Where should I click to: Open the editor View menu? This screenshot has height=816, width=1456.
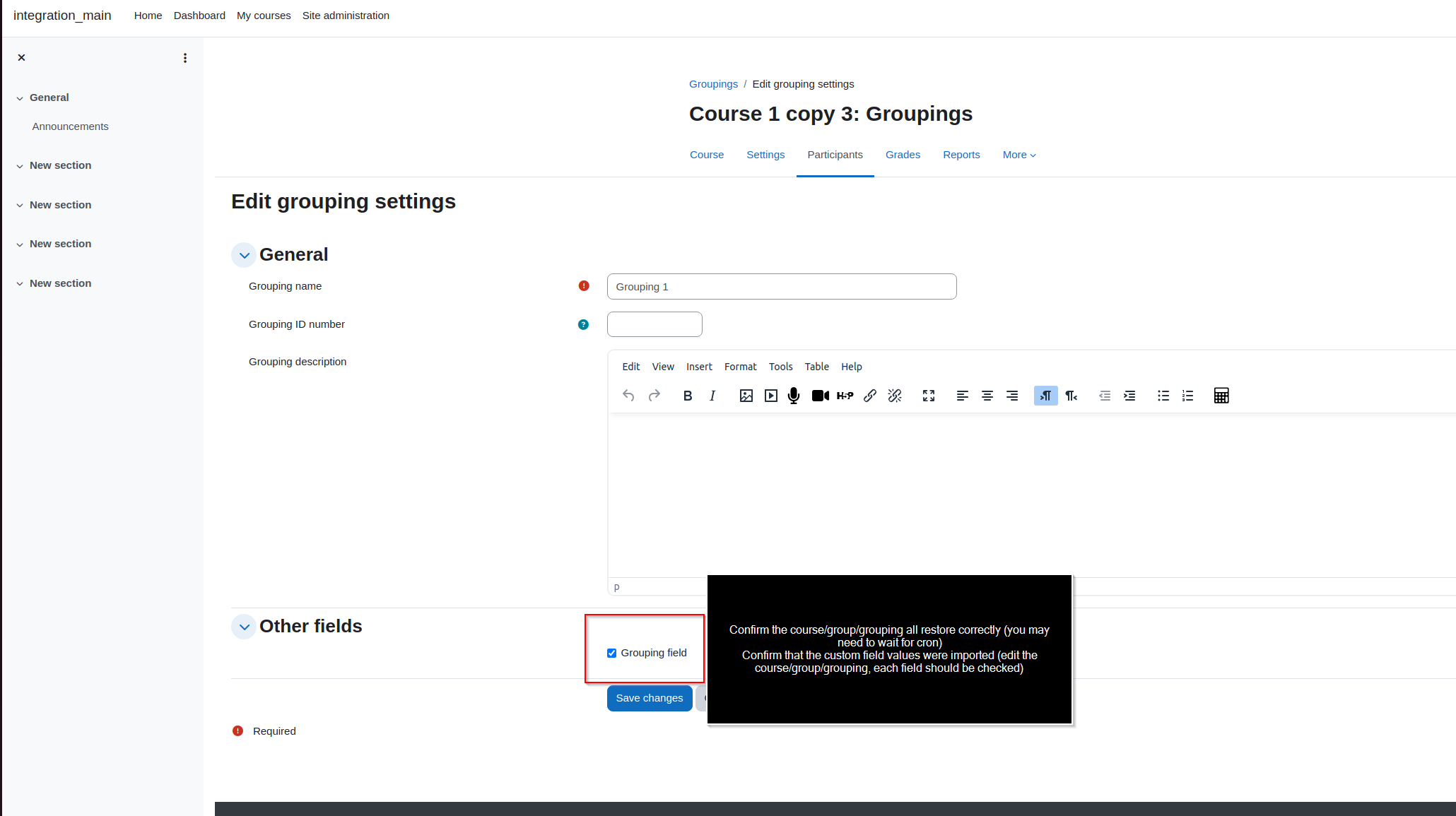click(x=663, y=367)
